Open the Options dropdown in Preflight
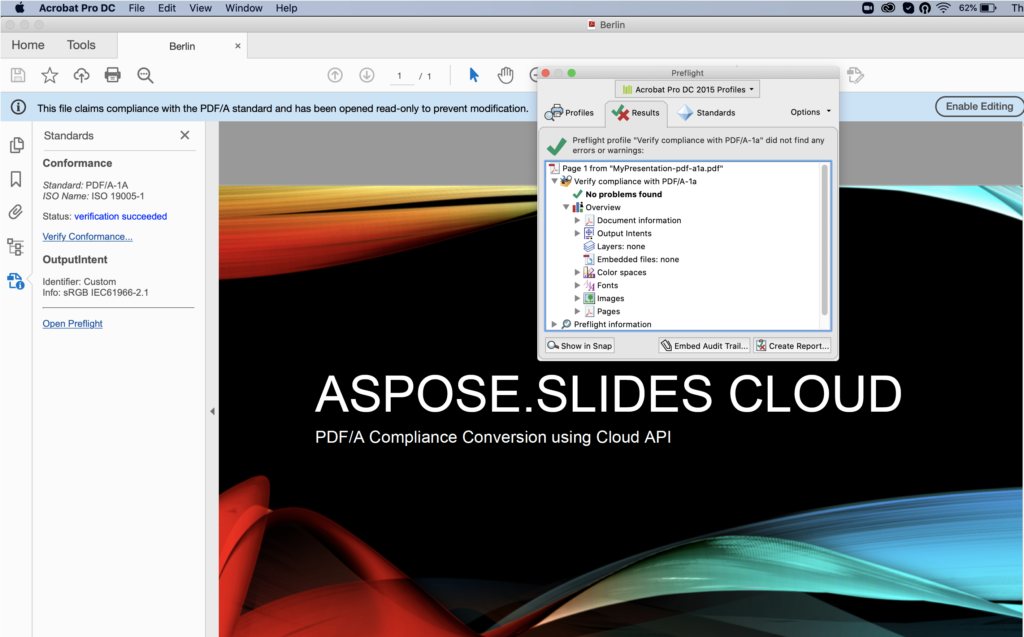This screenshot has height=637, width=1024. [x=810, y=112]
